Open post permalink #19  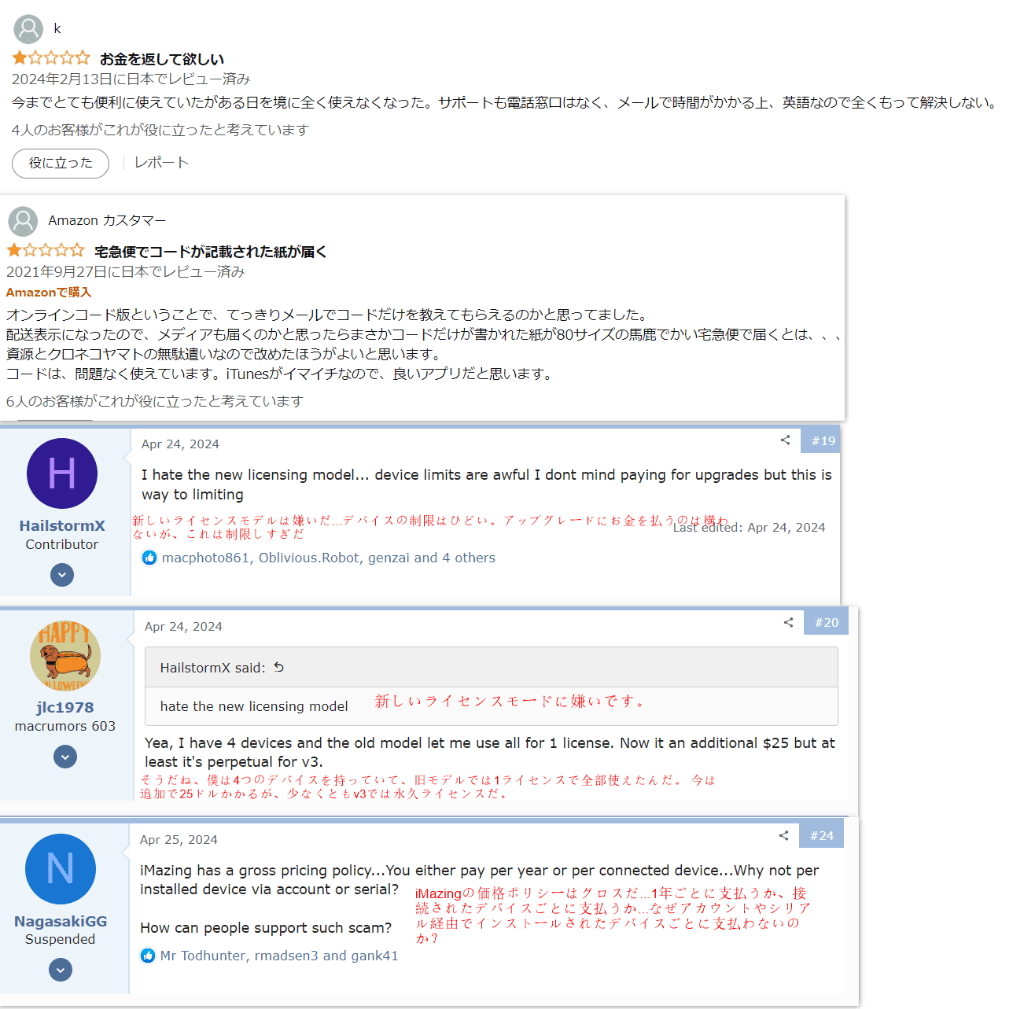tap(823, 441)
